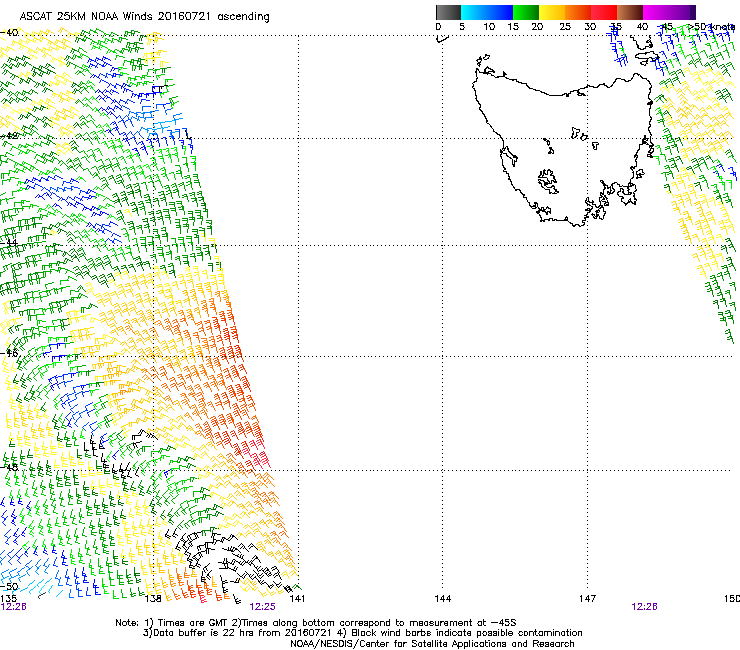Click the '141' longitude axis label
740x650 pixels.
[x=297, y=599]
